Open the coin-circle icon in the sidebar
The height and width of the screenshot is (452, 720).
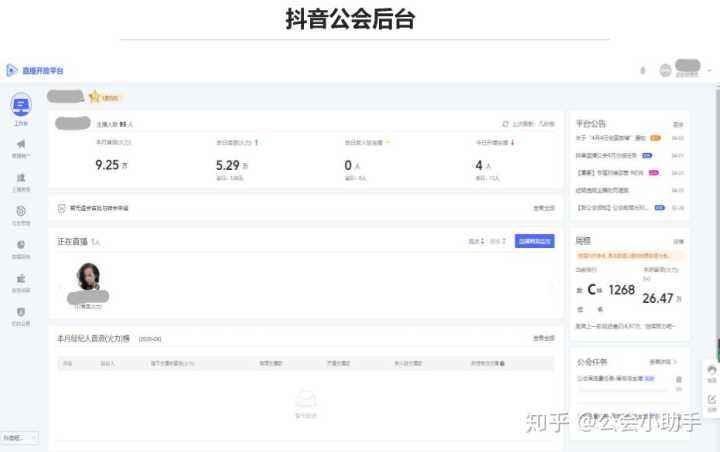point(21,211)
